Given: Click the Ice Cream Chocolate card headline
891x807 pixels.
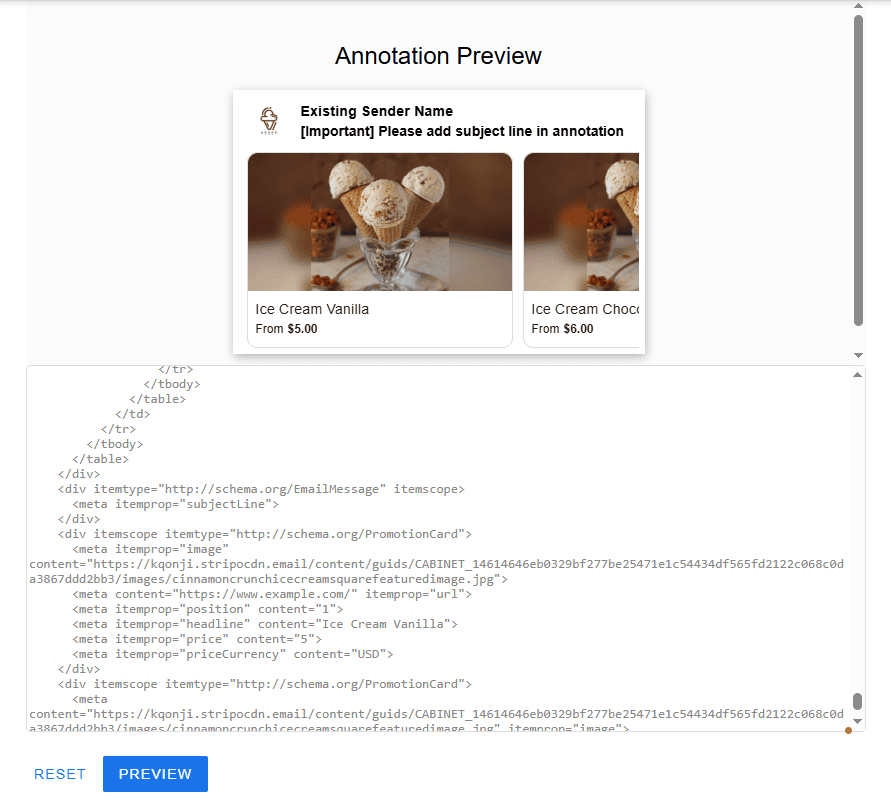Looking at the screenshot, I should [x=584, y=309].
